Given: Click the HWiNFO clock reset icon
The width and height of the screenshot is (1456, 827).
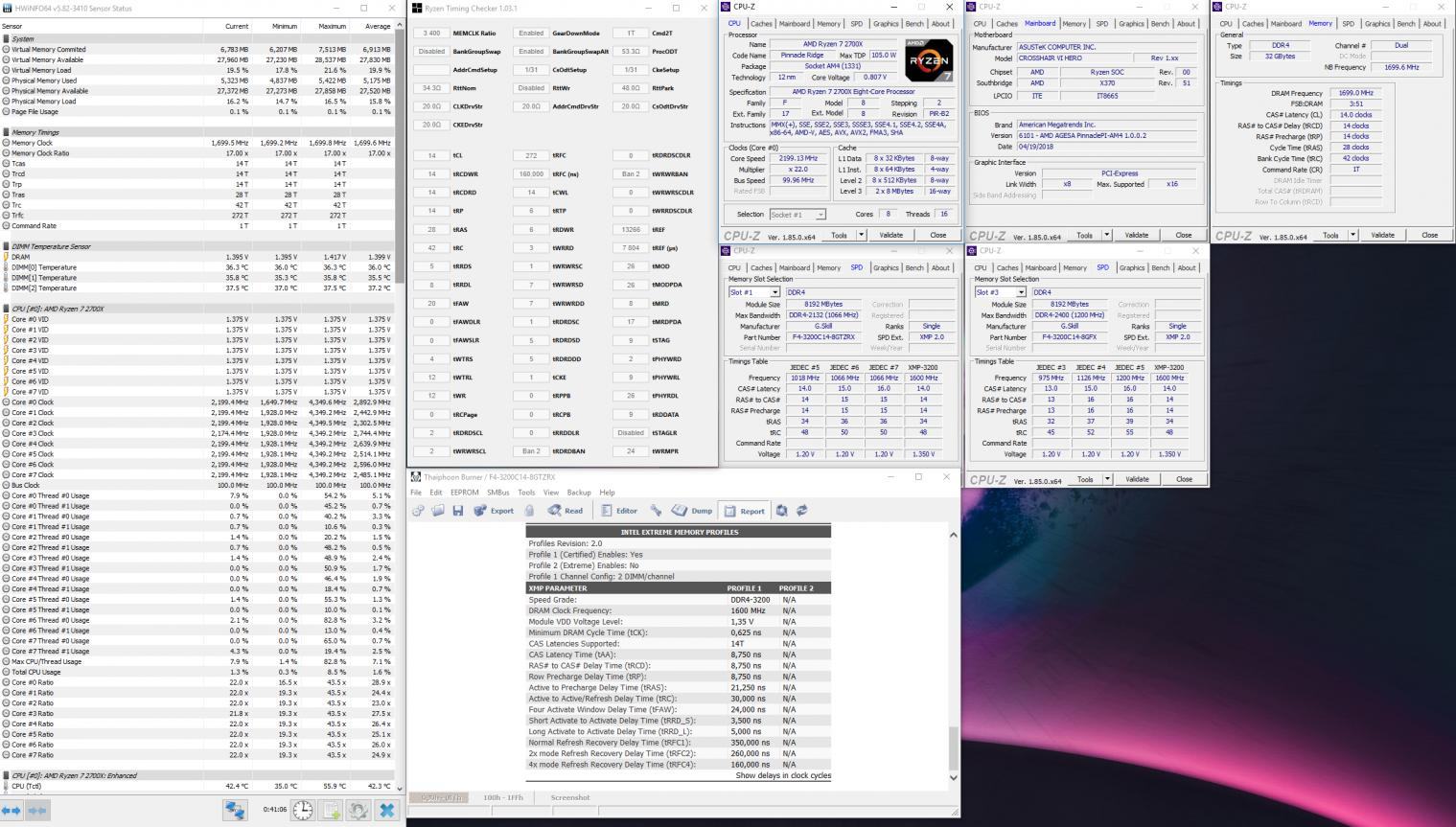Looking at the screenshot, I should point(302,810).
